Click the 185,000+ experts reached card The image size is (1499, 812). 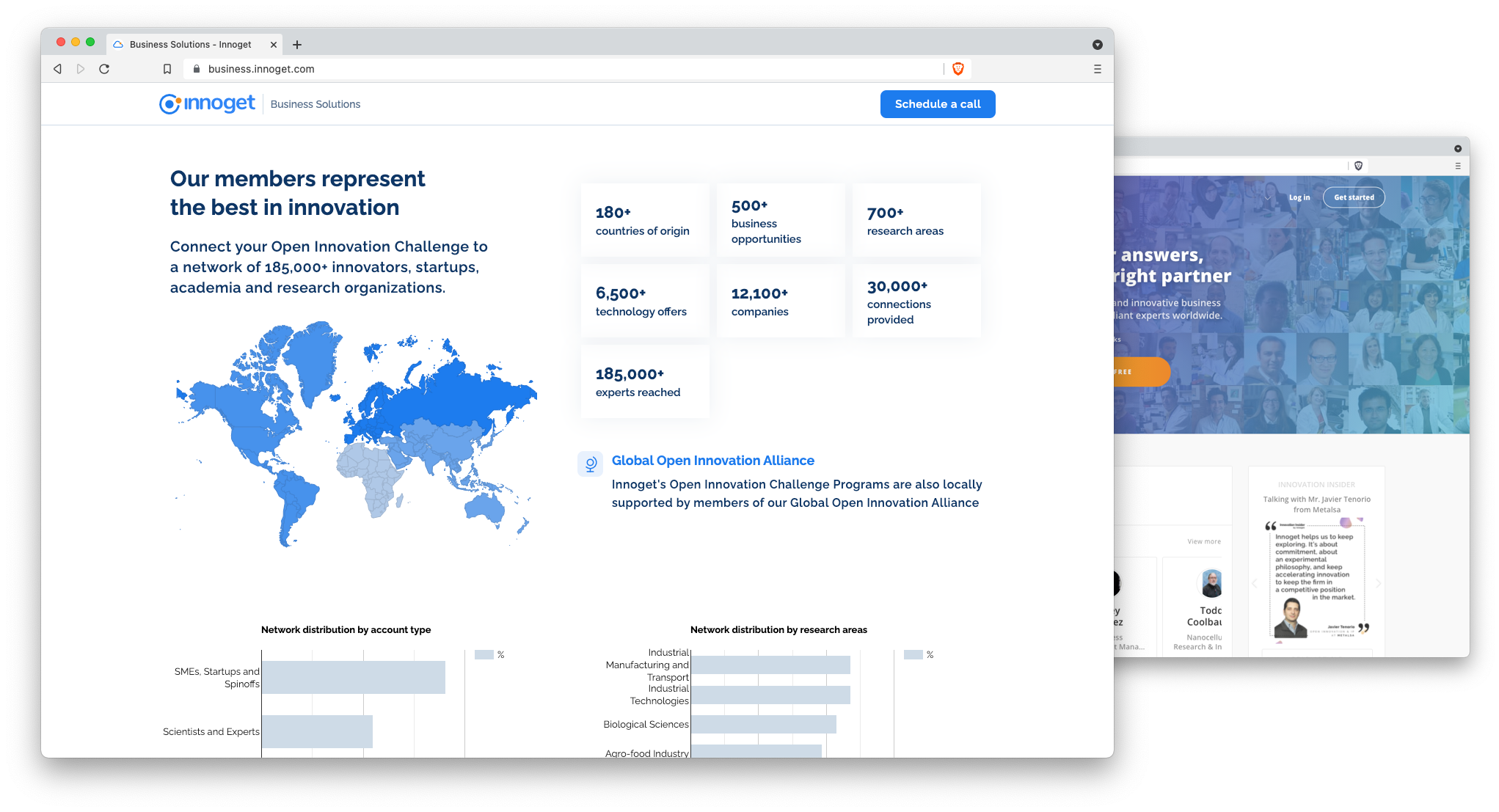(645, 382)
